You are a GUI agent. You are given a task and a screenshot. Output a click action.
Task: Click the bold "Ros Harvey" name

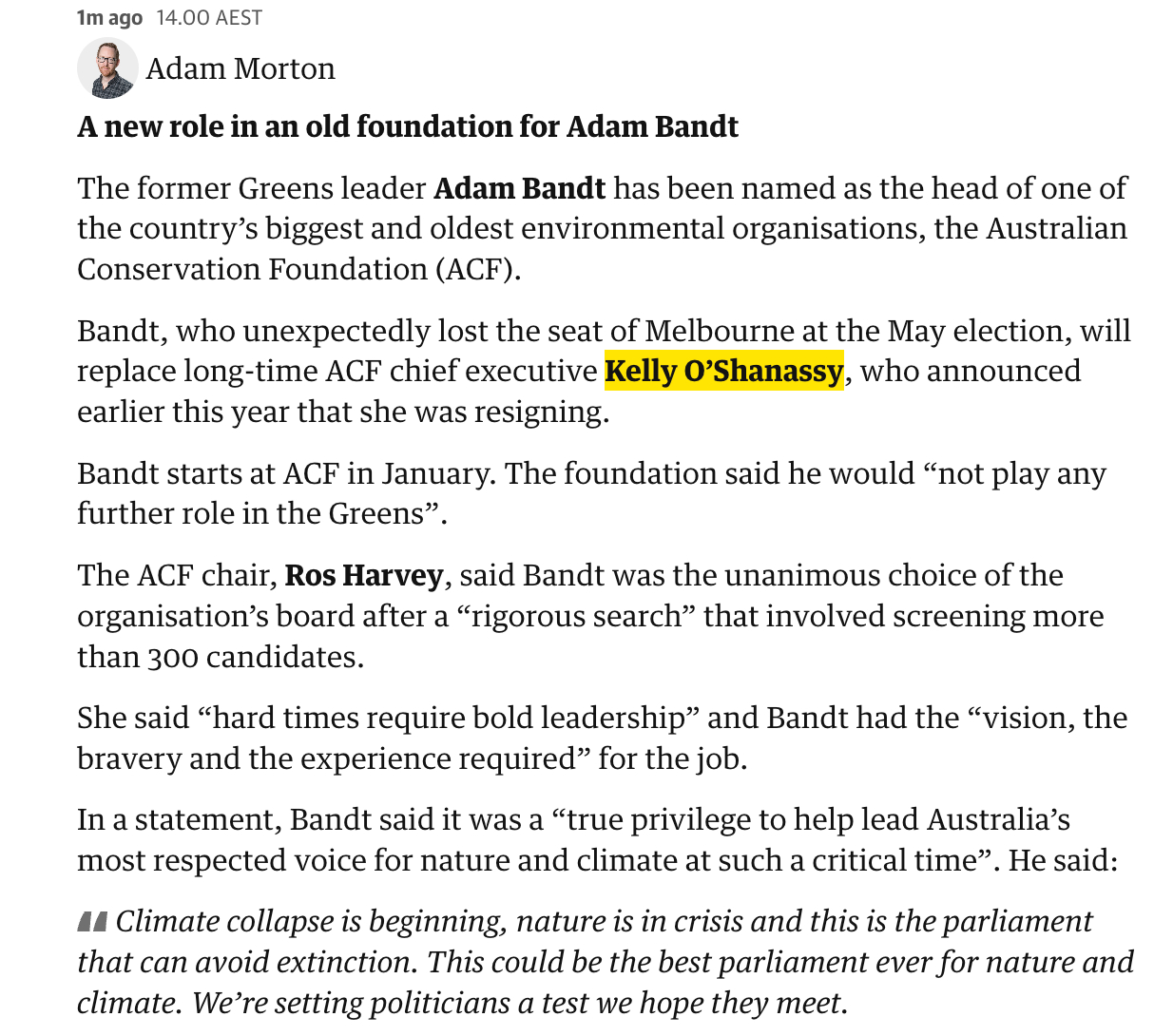click(364, 575)
